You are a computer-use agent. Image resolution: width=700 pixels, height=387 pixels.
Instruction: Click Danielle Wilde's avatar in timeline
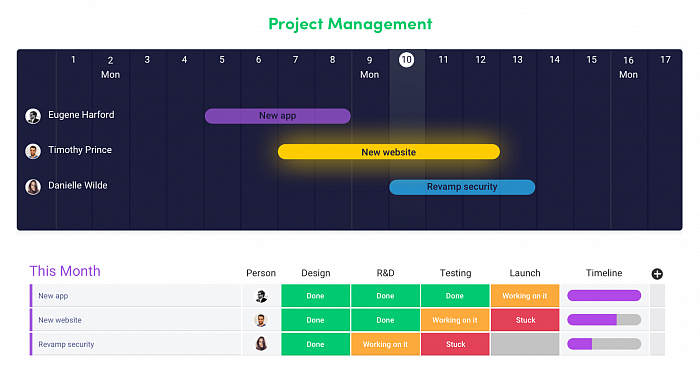pyautogui.click(x=33, y=187)
